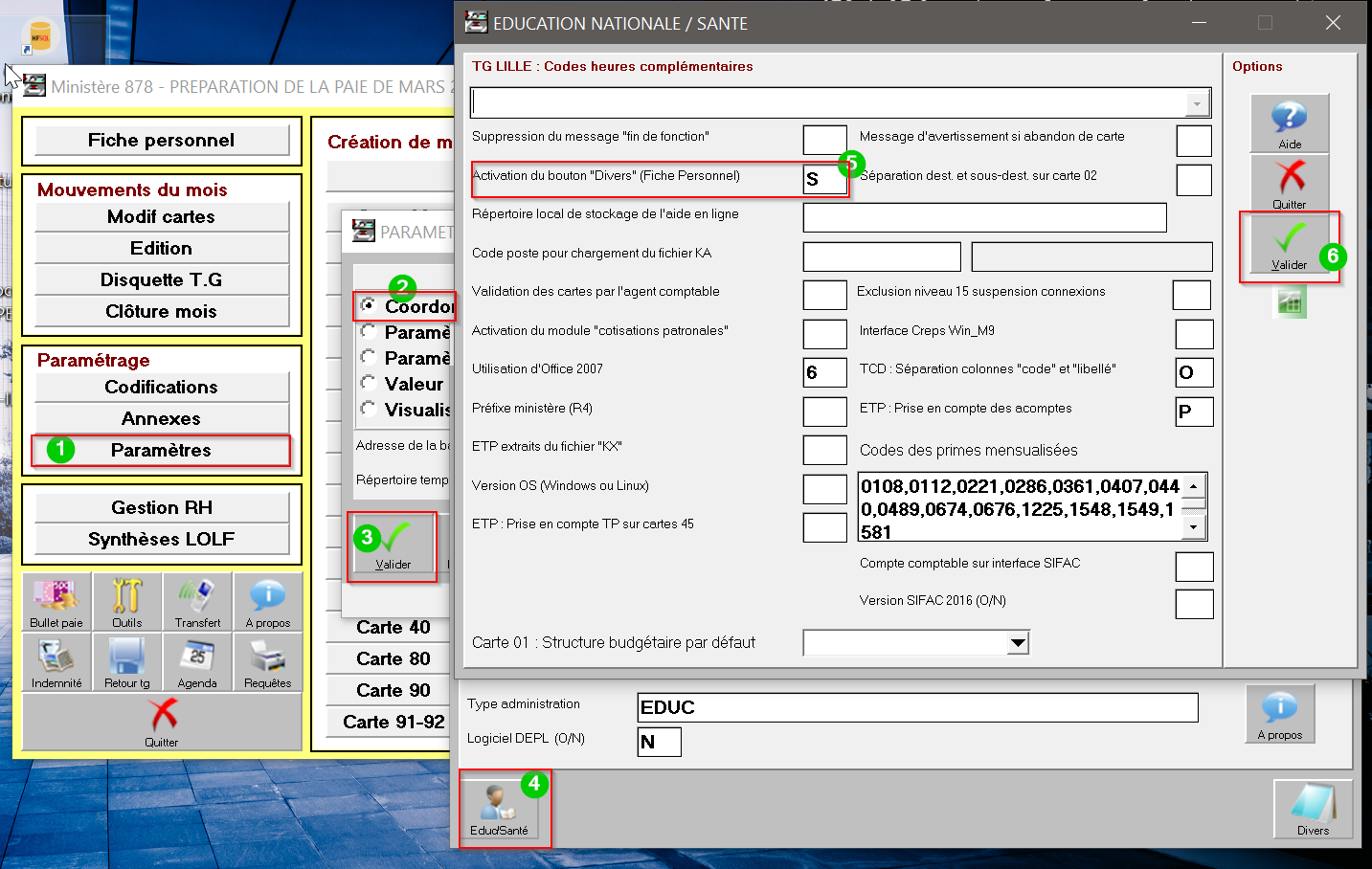The height and width of the screenshot is (869, 1372).
Task: Open Structure budgétaire par défaut dropdown
Action: coord(1018,643)
